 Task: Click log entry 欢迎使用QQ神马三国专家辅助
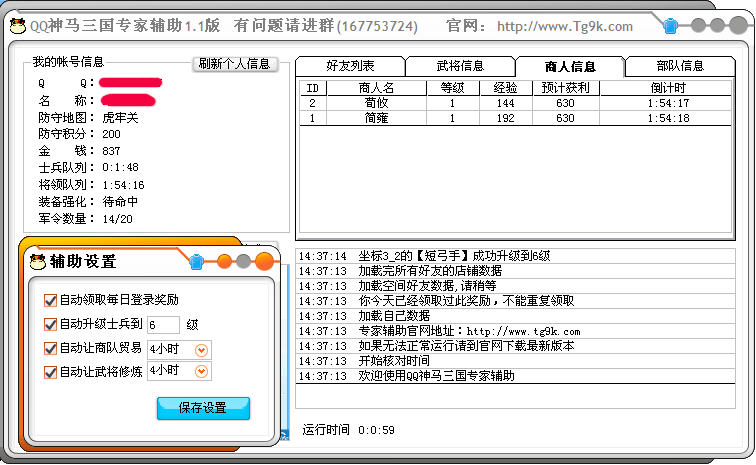(x=515, y=376)
